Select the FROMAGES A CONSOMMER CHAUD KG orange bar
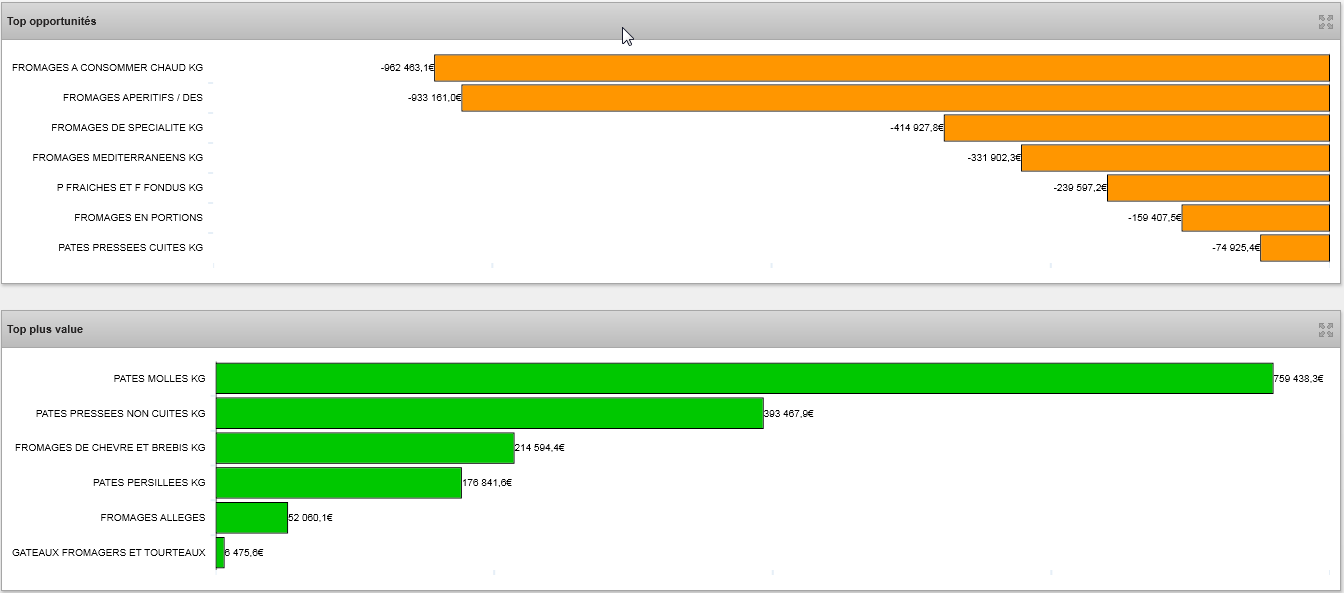 point(882,68)
